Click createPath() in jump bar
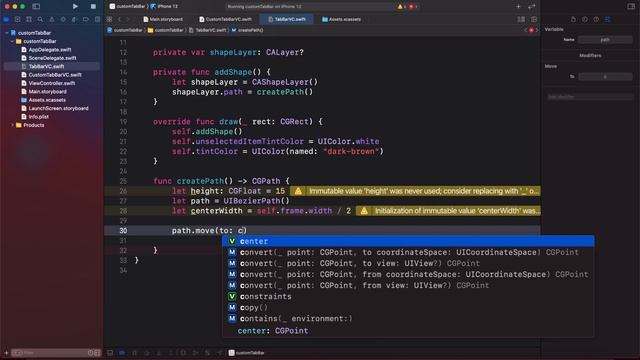 pyautogui.click(x=247, y=30)
